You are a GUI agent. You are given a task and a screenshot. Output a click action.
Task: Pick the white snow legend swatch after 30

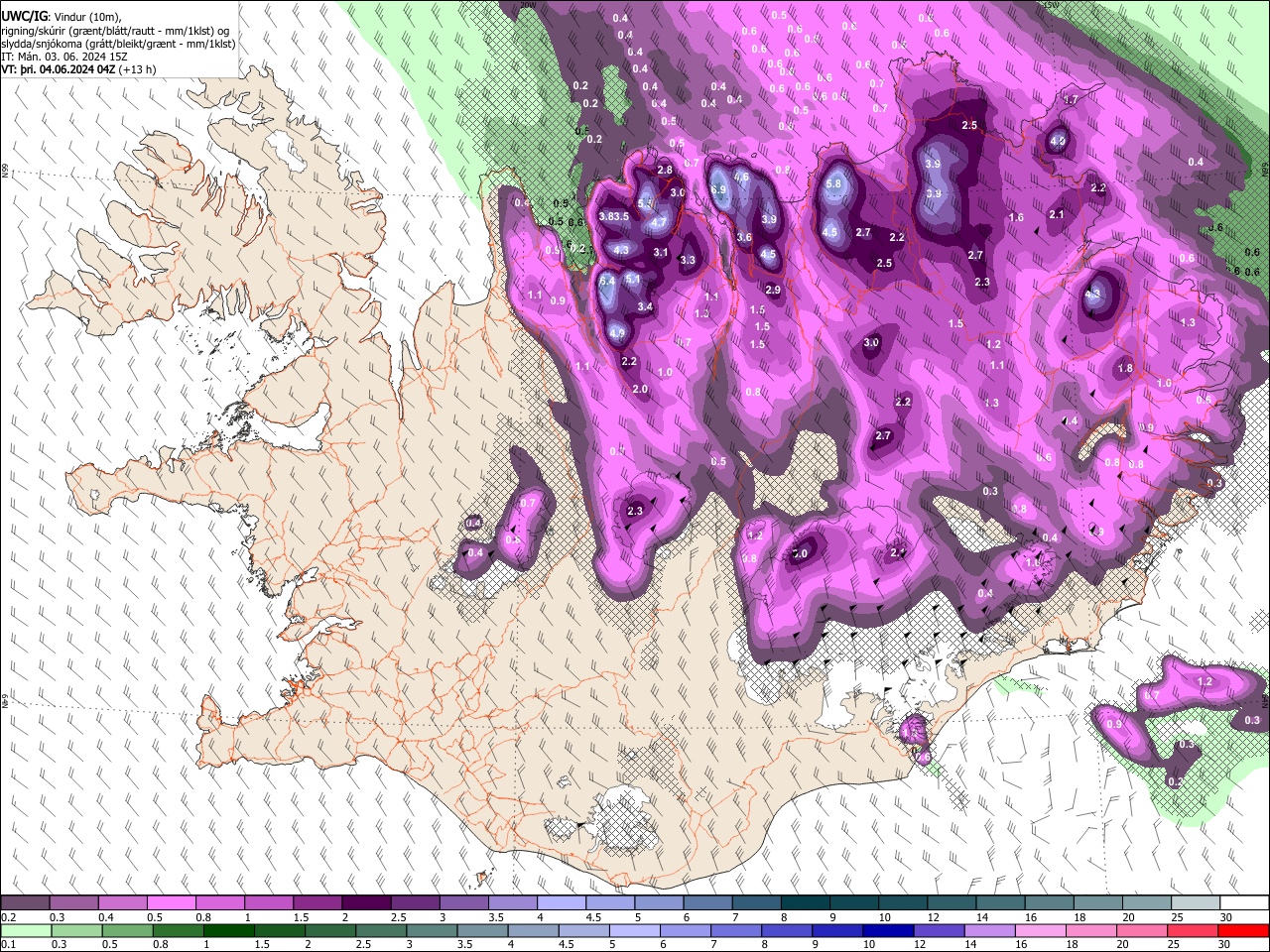coord(1242,903)
